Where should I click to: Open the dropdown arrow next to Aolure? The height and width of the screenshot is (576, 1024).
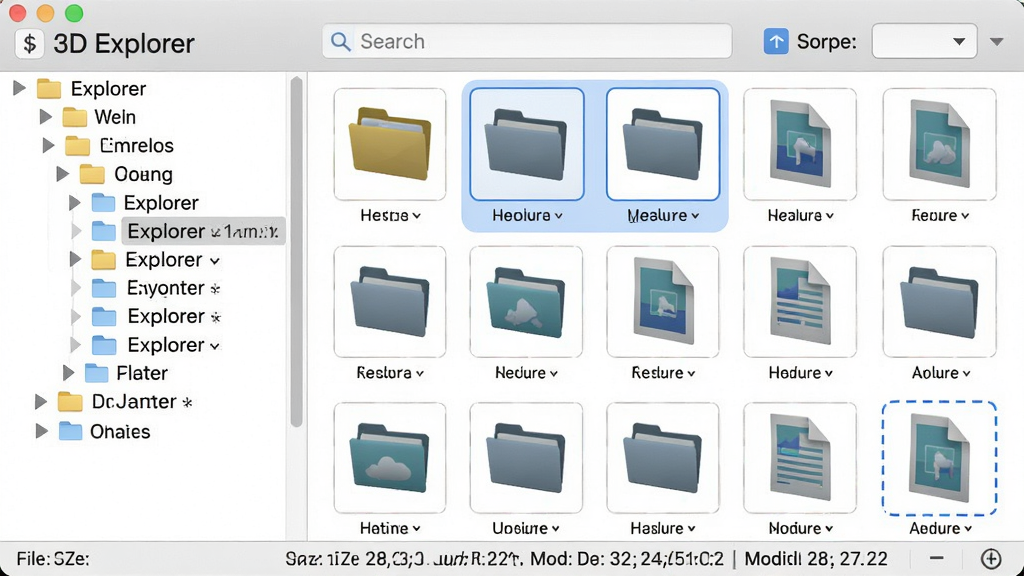tap(967, 374)
